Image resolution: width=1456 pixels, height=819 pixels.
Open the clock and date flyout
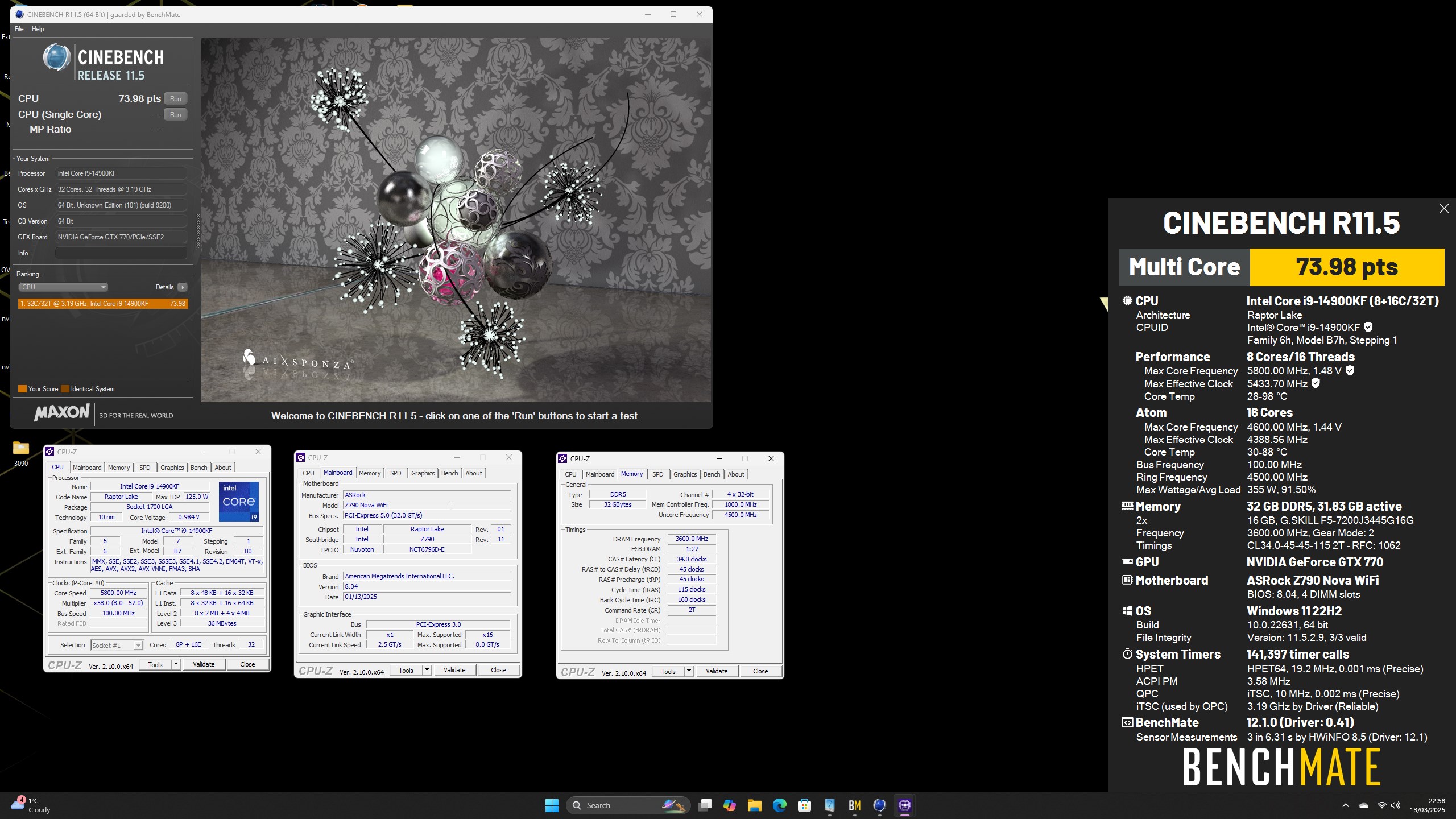point(1428,805)
